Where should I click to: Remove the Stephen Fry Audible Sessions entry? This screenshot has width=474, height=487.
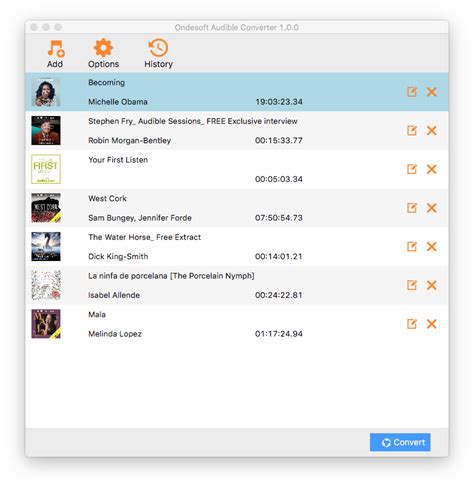[432, 130]
